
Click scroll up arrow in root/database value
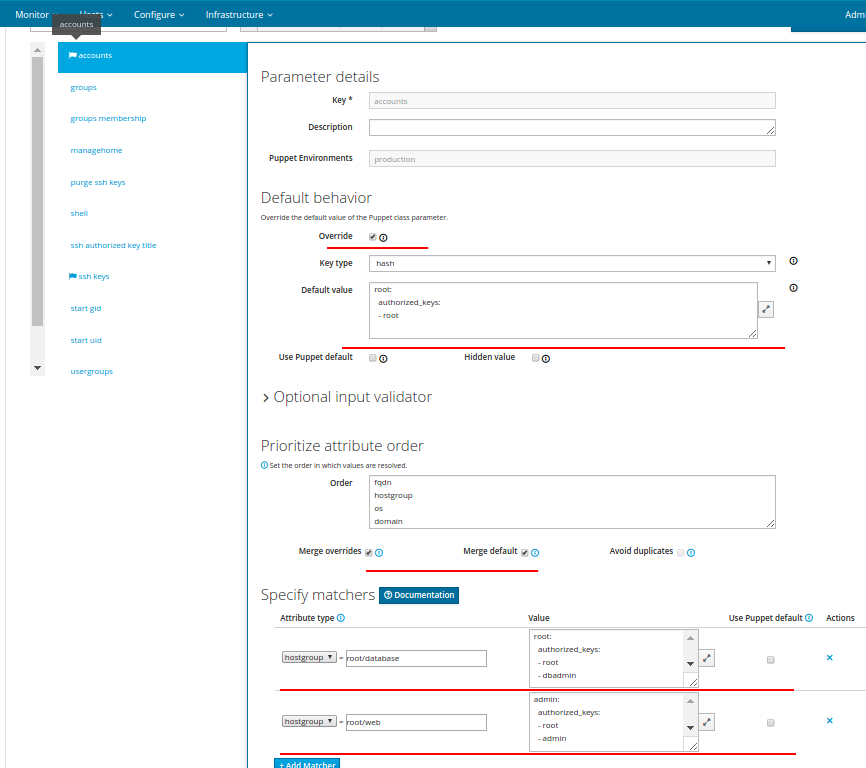[x=690, y=638]
